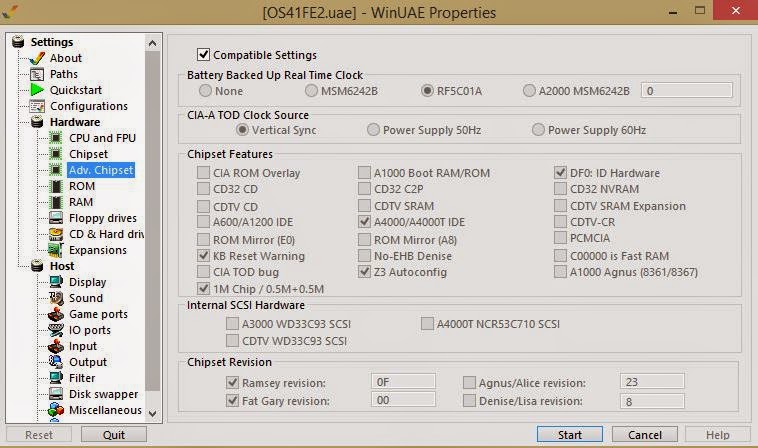Toggle Ramsey revision checkbox
Viewport: 758px width, 448px height.
click(x=233, y=382)
